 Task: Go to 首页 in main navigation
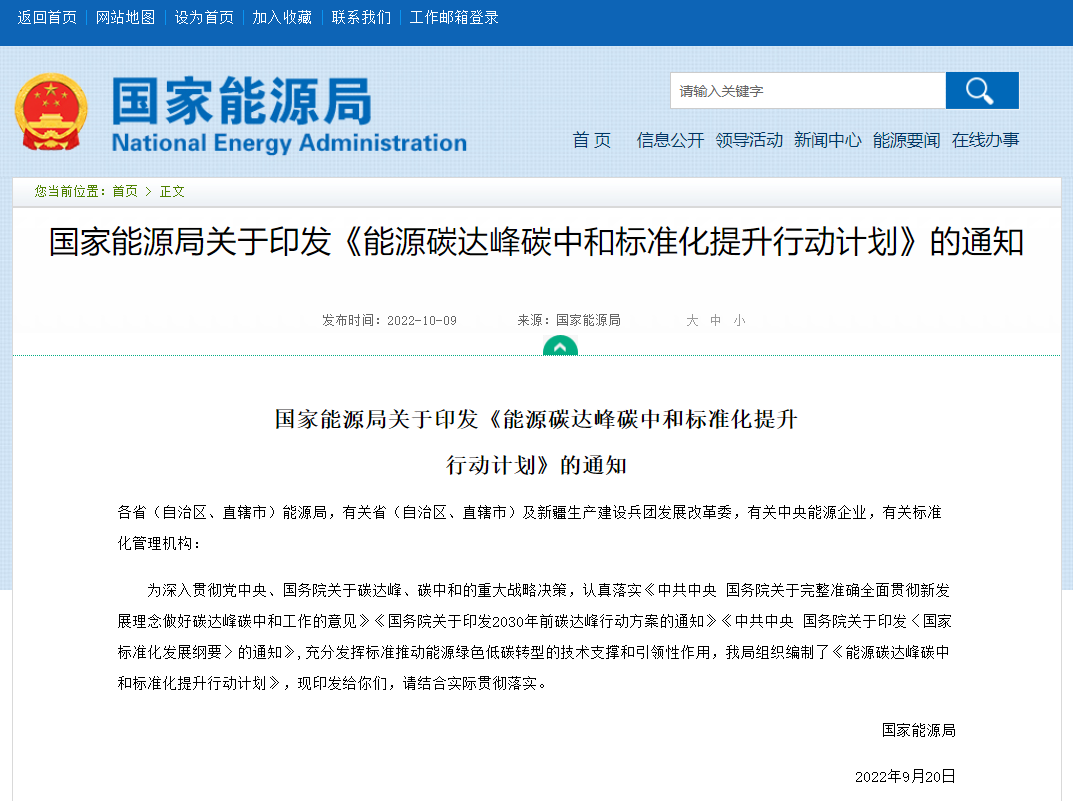point(591,140)
